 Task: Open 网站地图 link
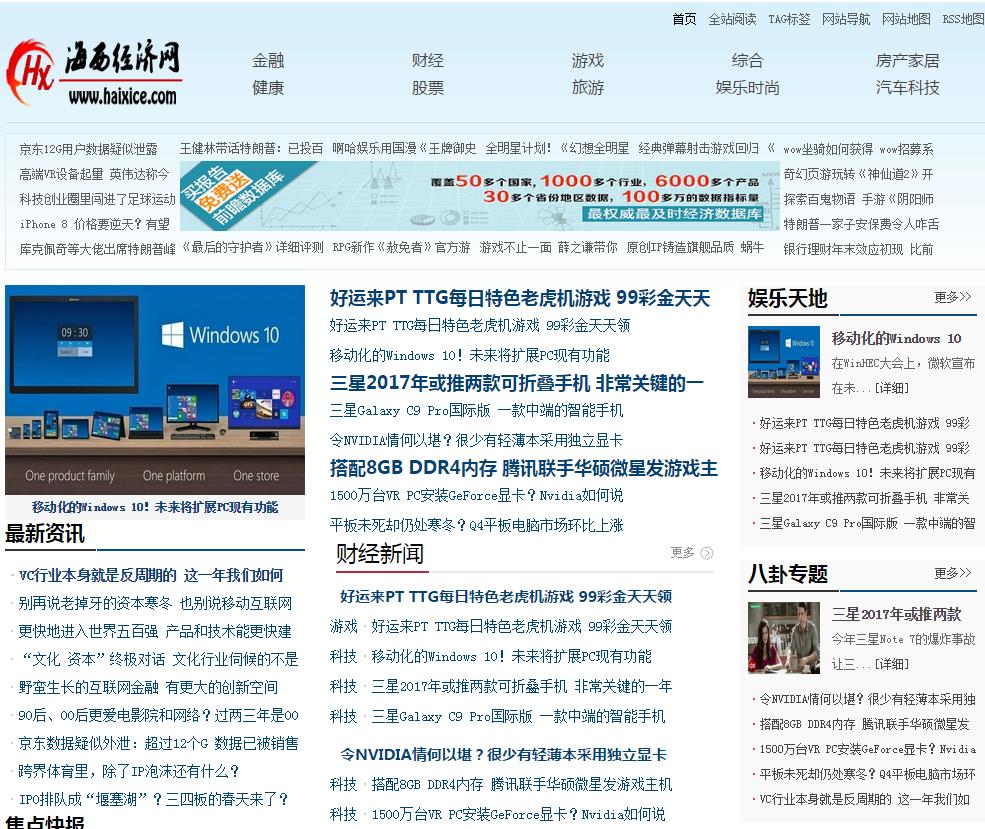tap(906, 19)
